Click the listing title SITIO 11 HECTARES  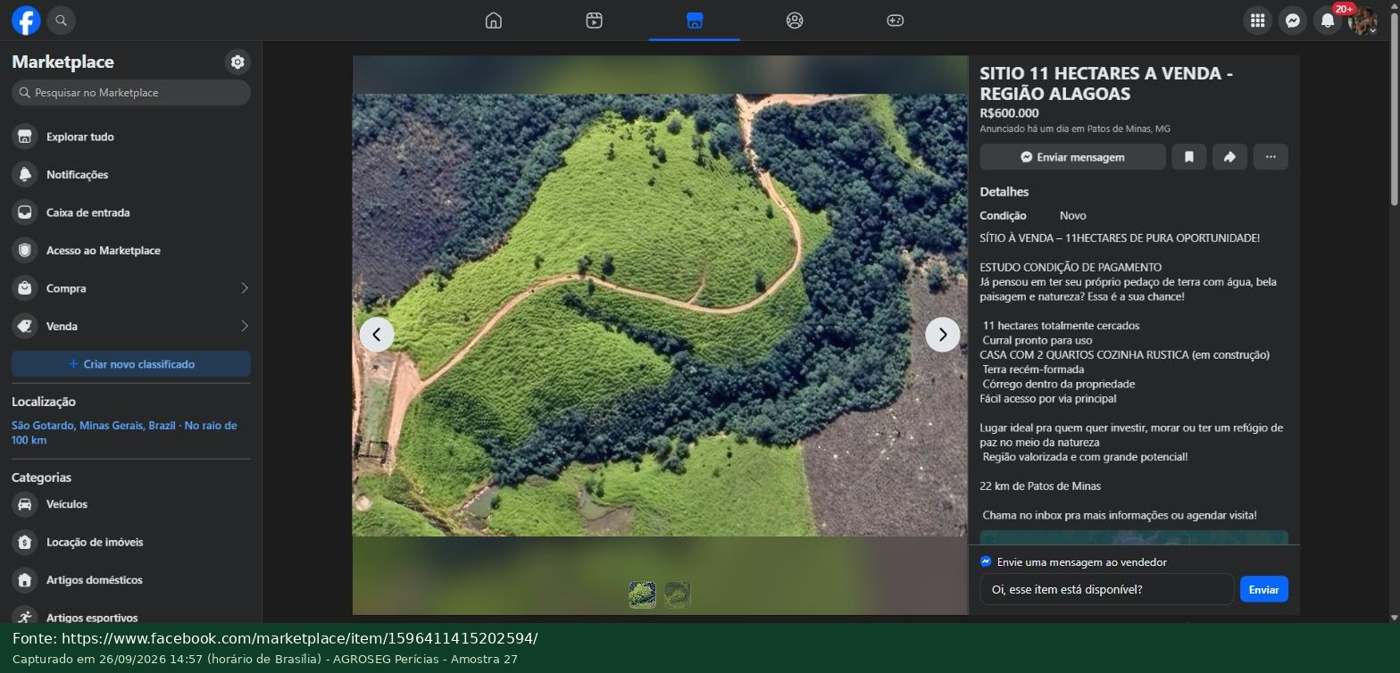click(1106, 83)
